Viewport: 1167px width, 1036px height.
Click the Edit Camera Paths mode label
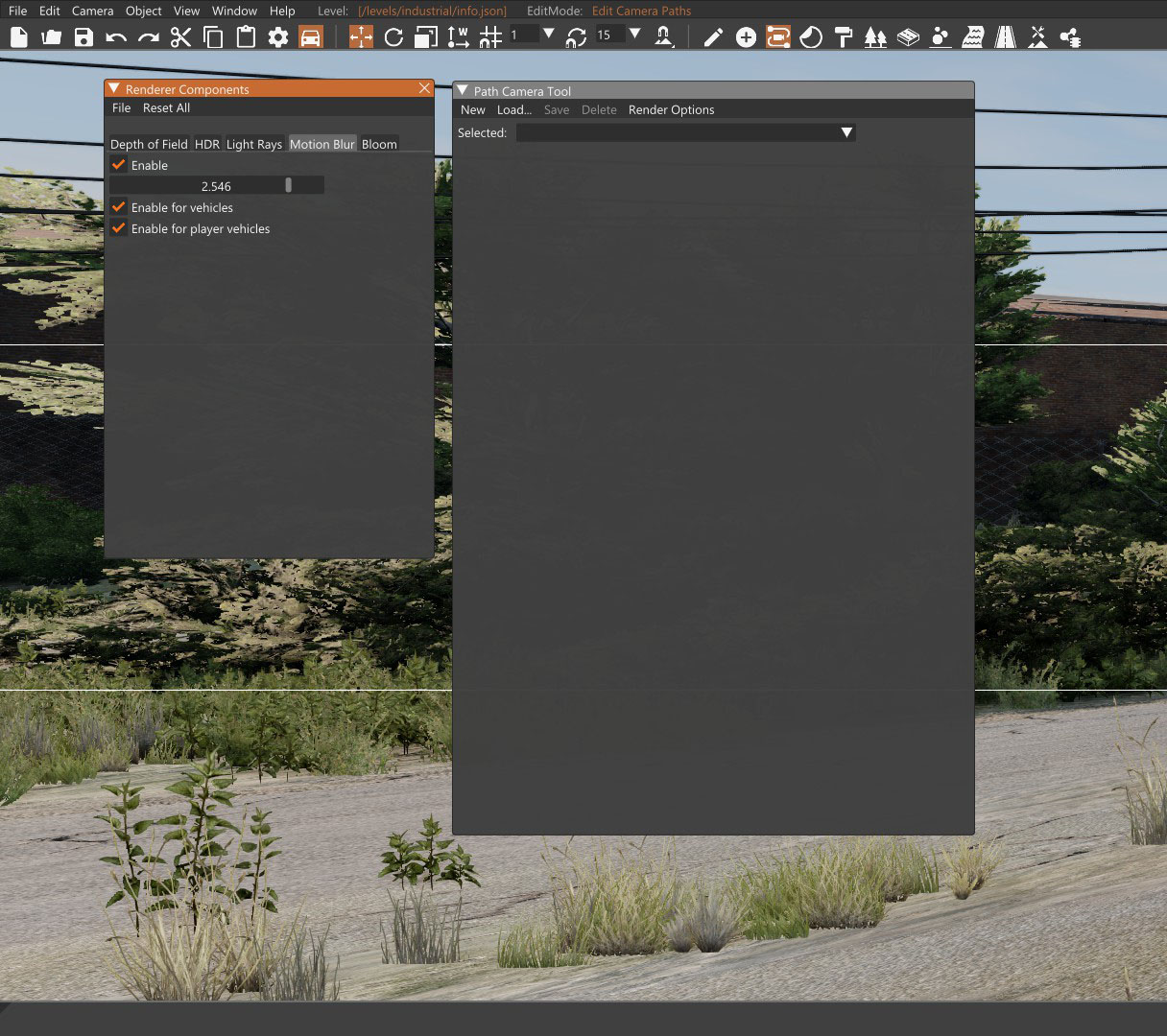click(641, 11)
